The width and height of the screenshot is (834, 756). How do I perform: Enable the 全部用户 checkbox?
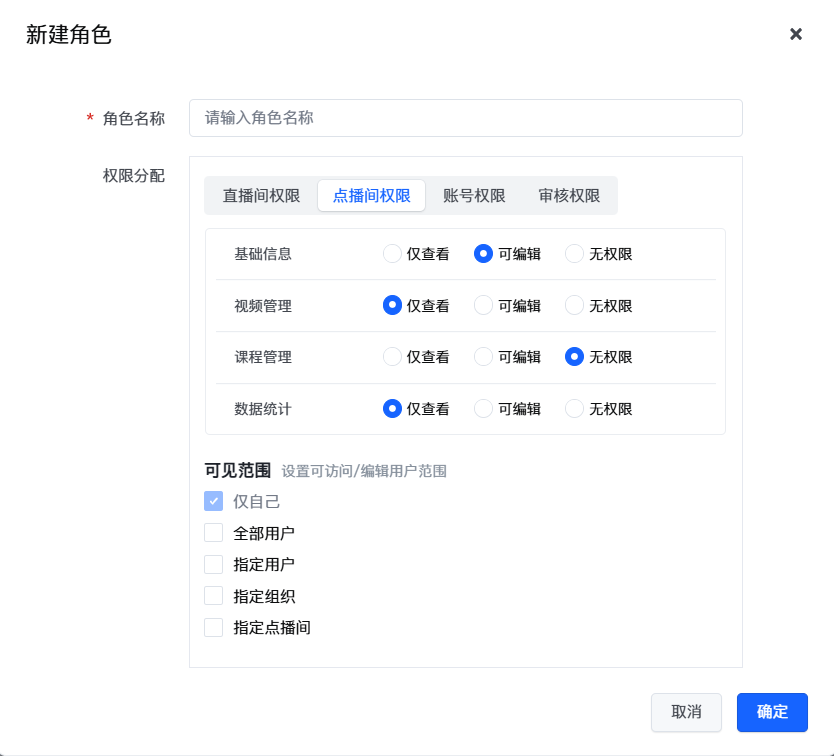click(x=214, y=533)
